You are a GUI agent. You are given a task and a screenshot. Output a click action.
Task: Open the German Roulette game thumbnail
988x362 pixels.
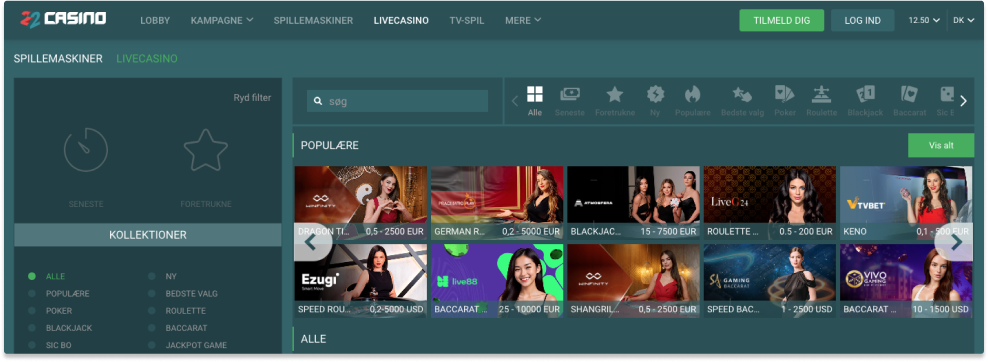[497, 203]
